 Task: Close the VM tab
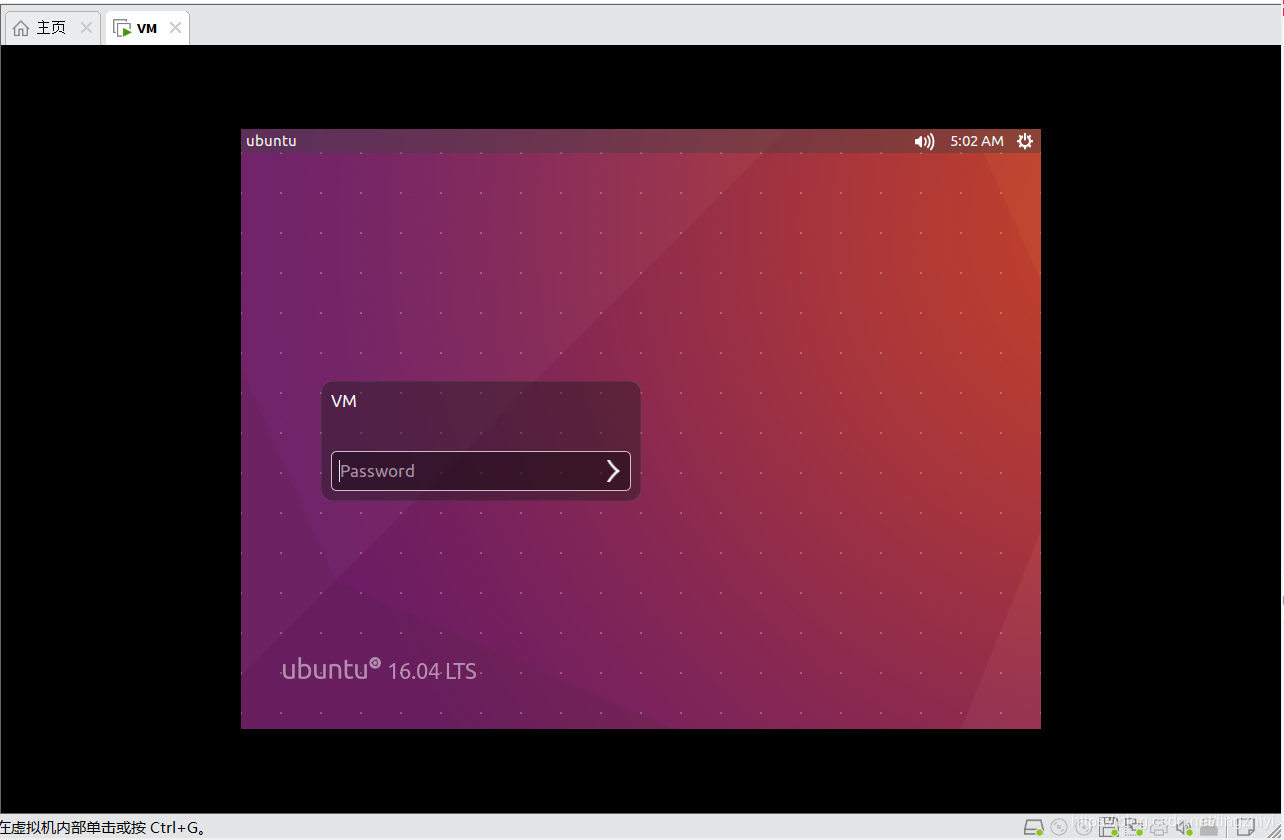[175, 28]
